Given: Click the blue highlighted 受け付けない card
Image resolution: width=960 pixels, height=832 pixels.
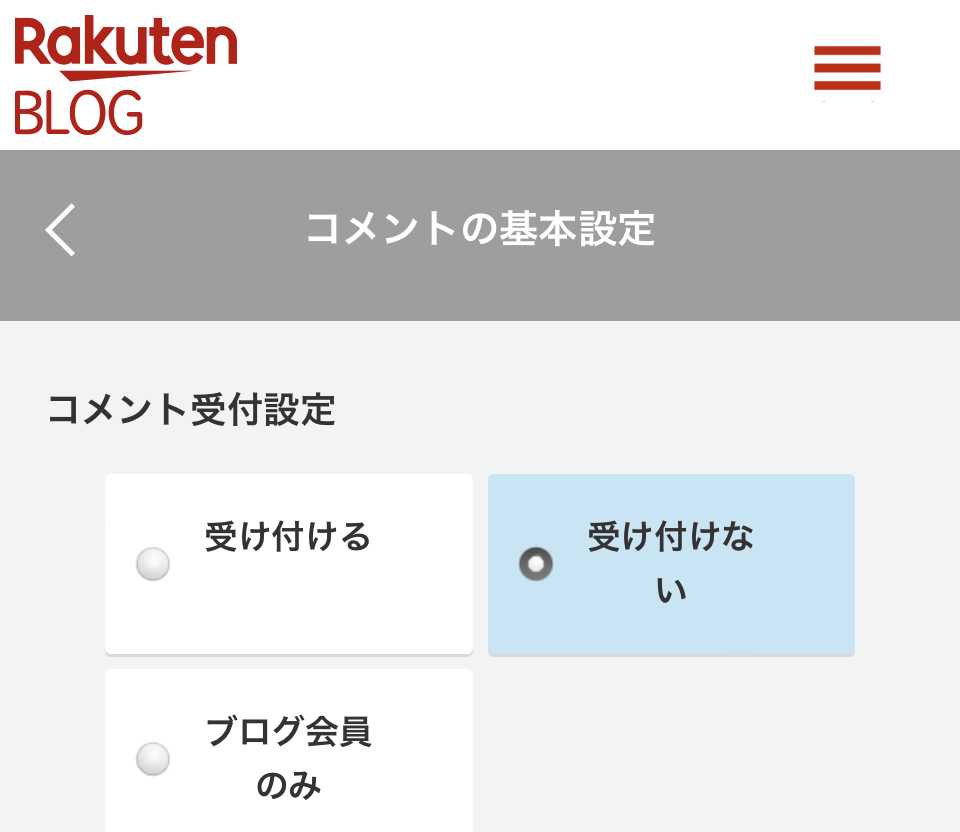Looking at the screenshot, I should click(671, 564).
